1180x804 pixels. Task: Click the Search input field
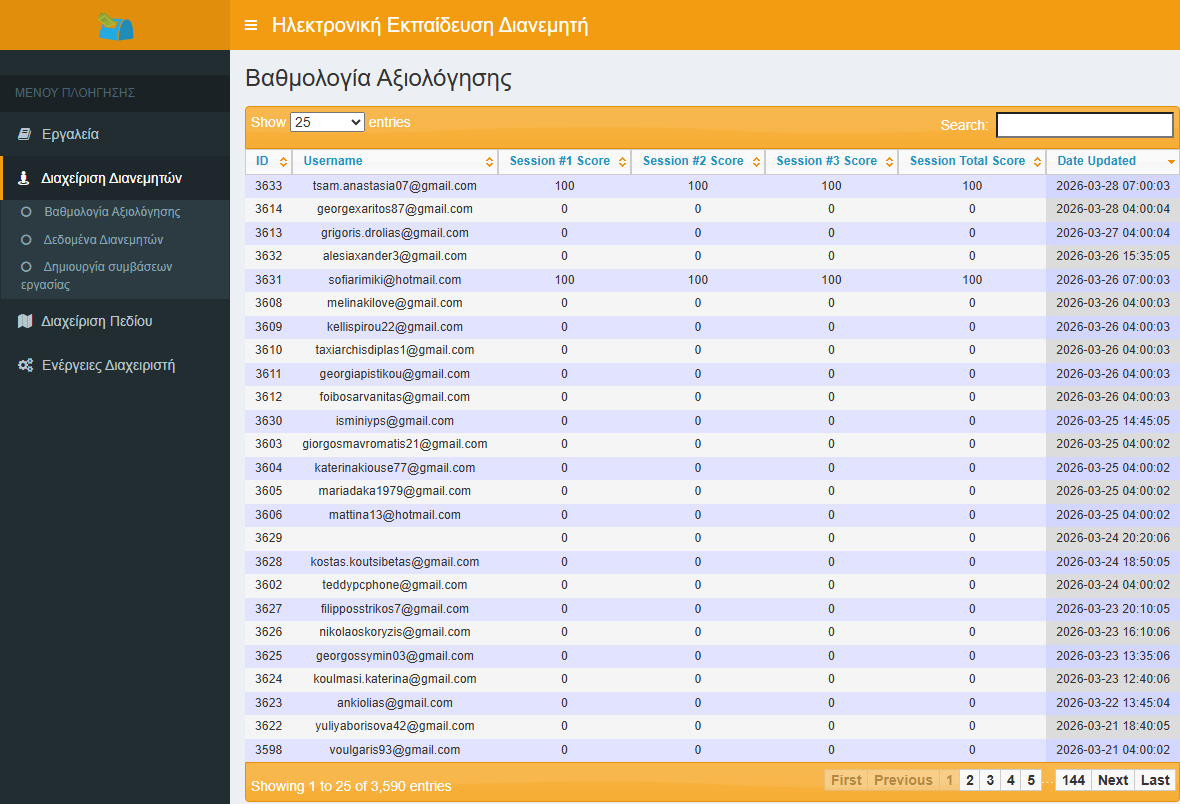click(x=1084, y=125)
